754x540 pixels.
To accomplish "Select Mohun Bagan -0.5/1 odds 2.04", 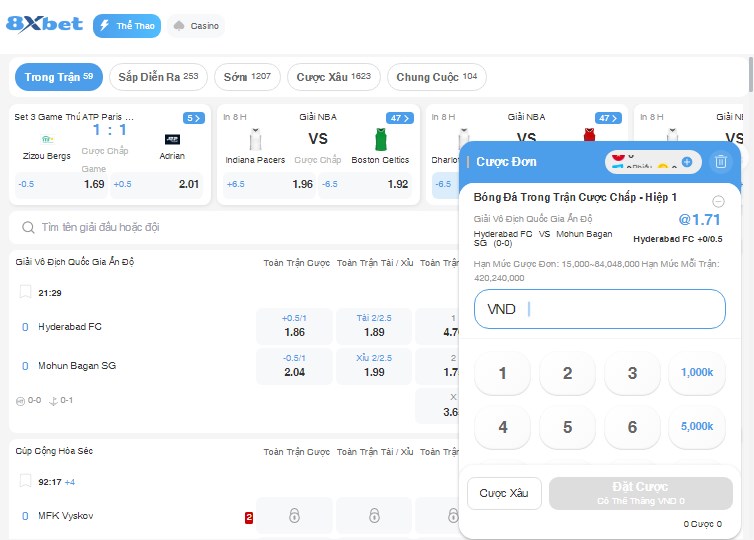I will 294,366.
